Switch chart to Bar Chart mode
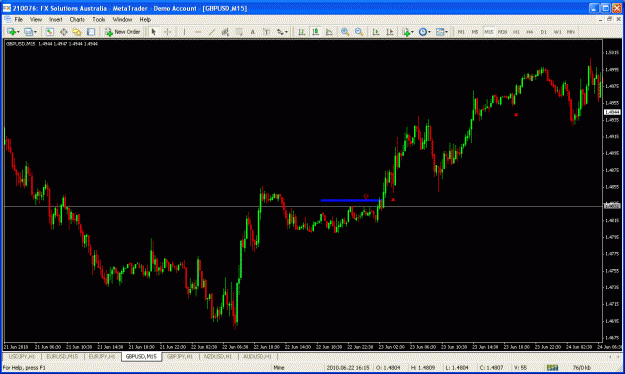This screenshot has height=374, width=625. coord(302,32)
